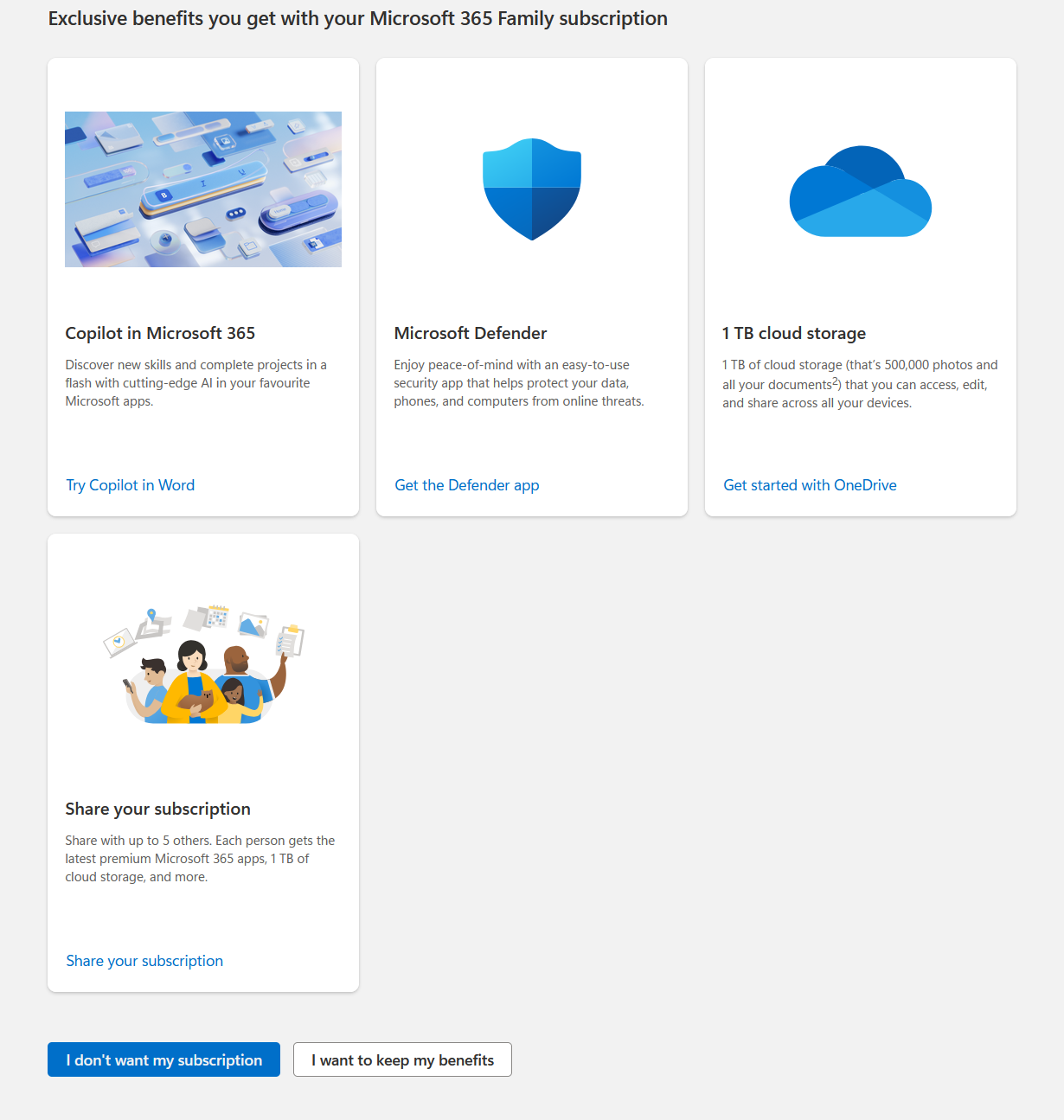Click the OneDrive cloud icon
The width and height of the screenshot is (1064, 1120).
(861, 191)
